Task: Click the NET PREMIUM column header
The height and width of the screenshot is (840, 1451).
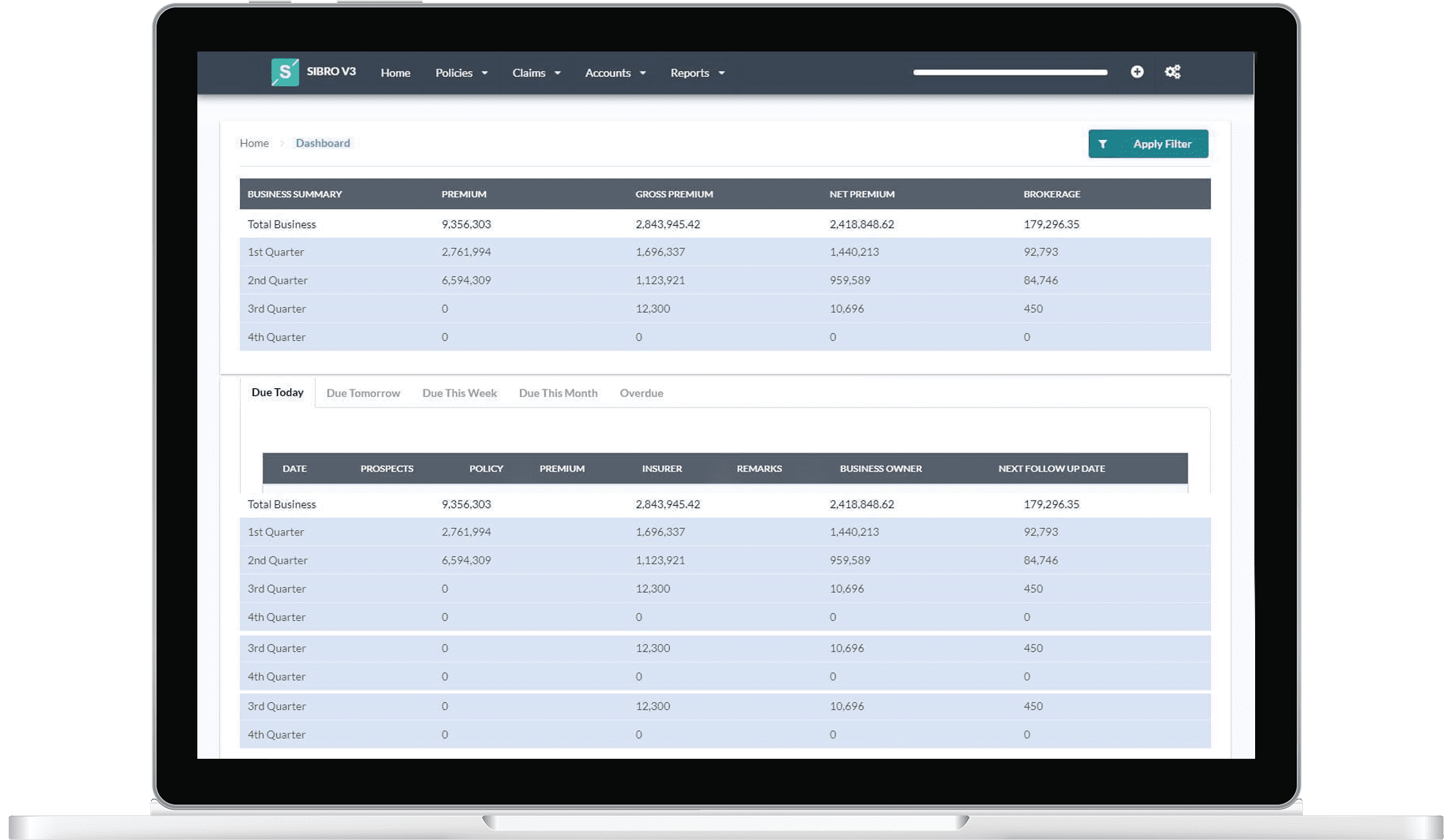Action: pyautogui.click(x=862, y=194)
